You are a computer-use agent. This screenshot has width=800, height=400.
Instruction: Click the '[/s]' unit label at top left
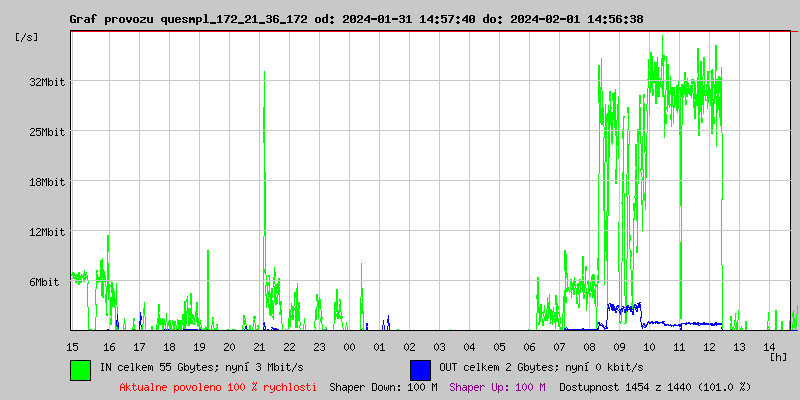click(x=27, y=36)
